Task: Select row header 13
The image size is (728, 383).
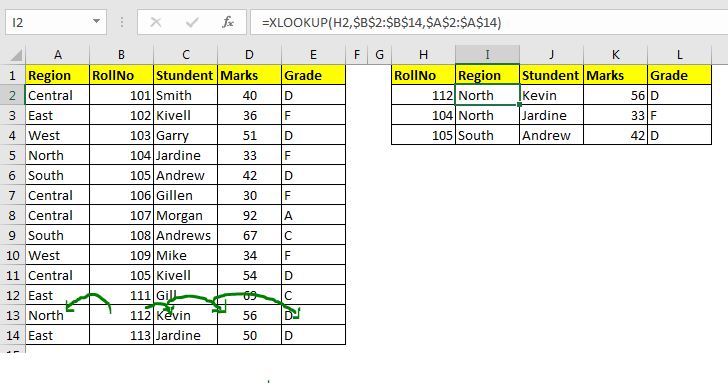Action: click(13, 315)
